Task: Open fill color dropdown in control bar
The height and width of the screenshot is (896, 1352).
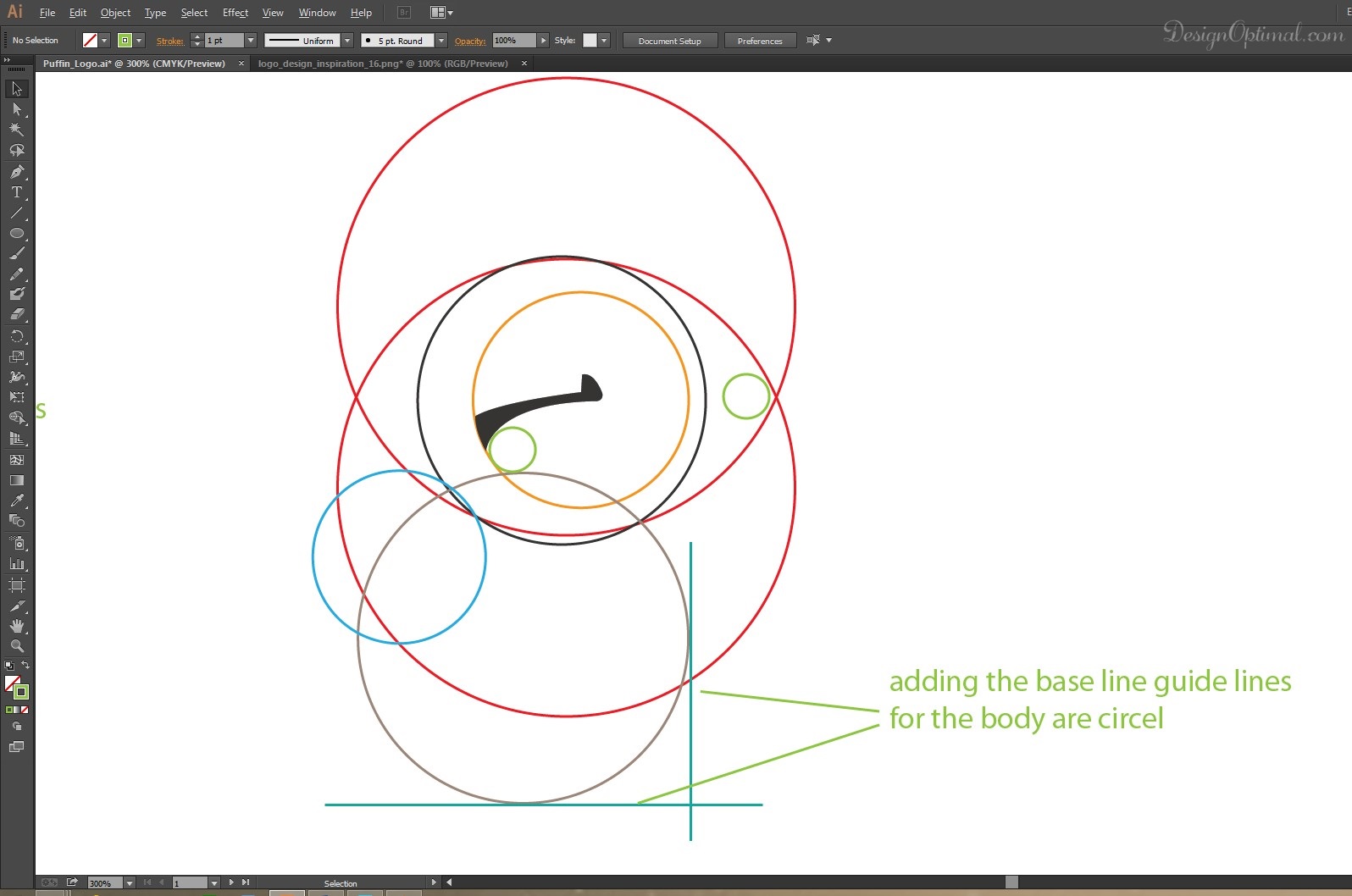Action: [104, 41]
